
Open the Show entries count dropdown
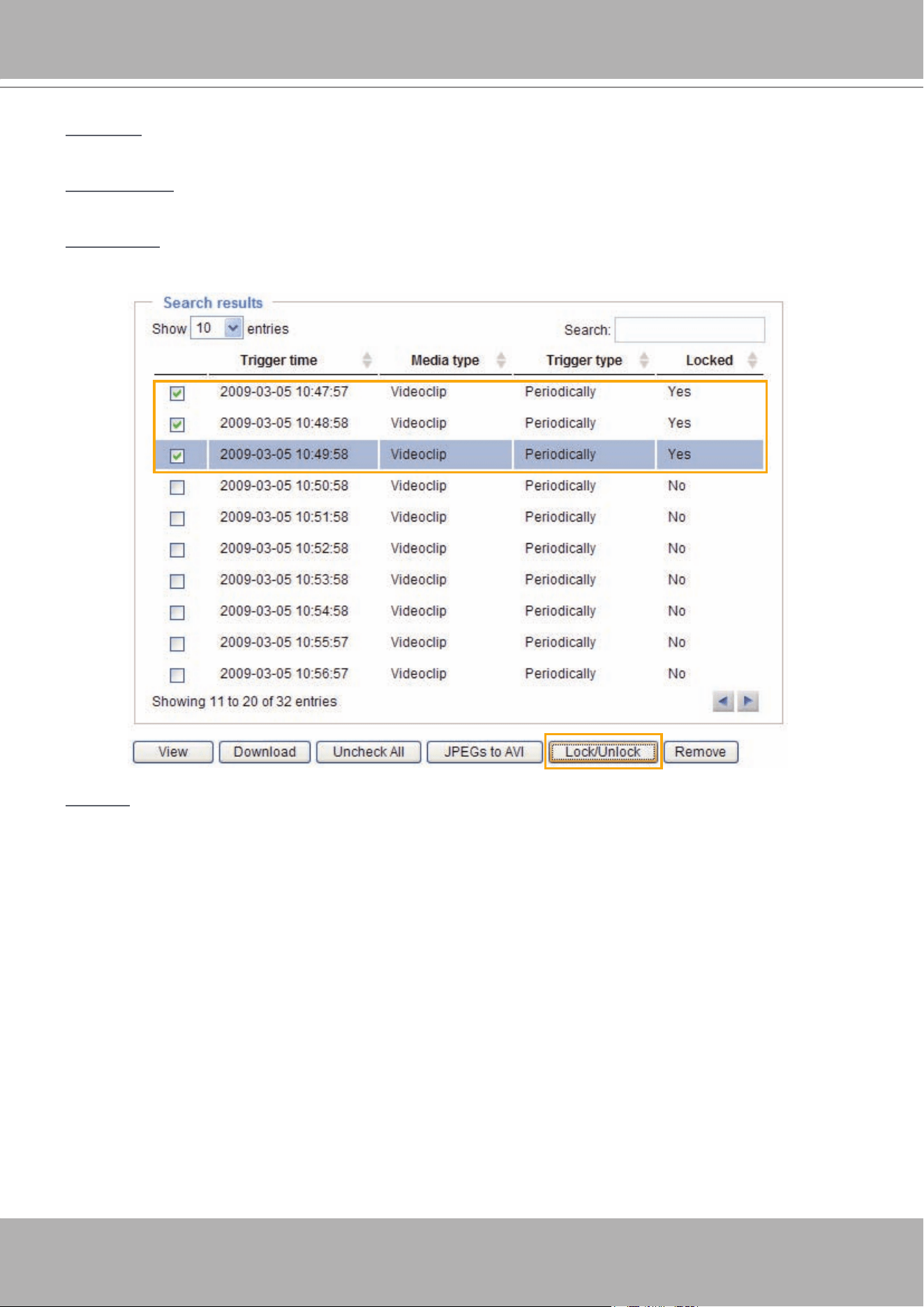[x=216, y=328]
